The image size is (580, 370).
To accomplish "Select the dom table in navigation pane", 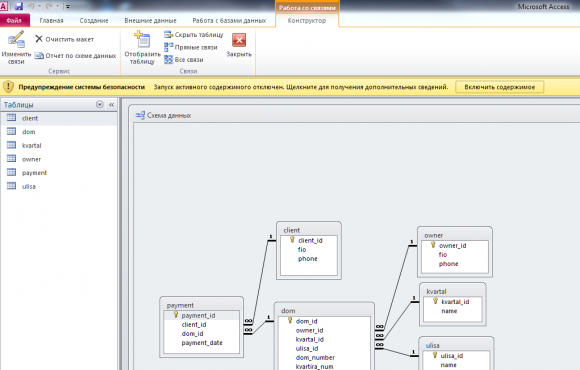I will coord(58,132).
